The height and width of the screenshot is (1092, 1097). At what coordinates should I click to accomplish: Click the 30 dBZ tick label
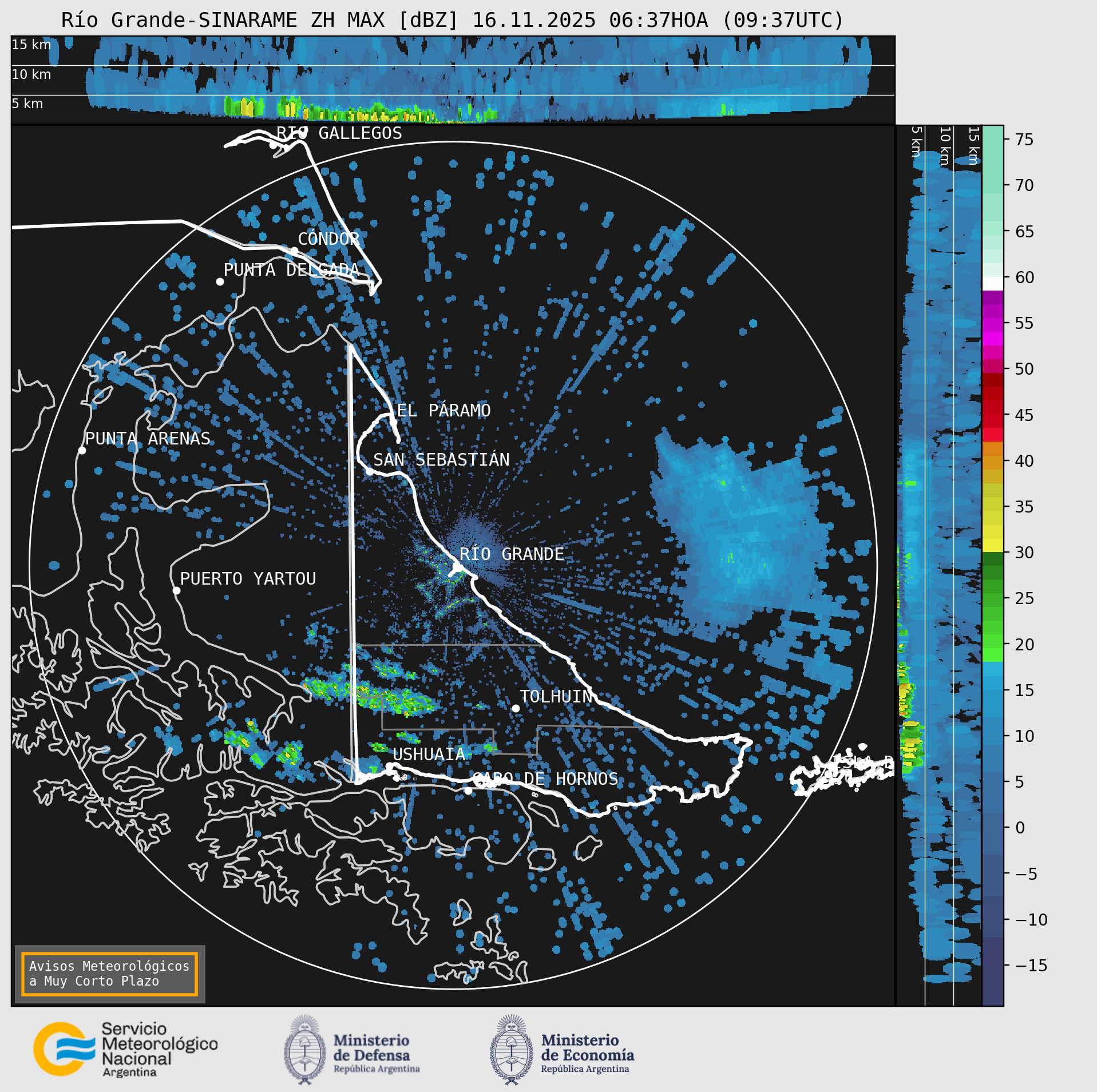[1024, 553]
